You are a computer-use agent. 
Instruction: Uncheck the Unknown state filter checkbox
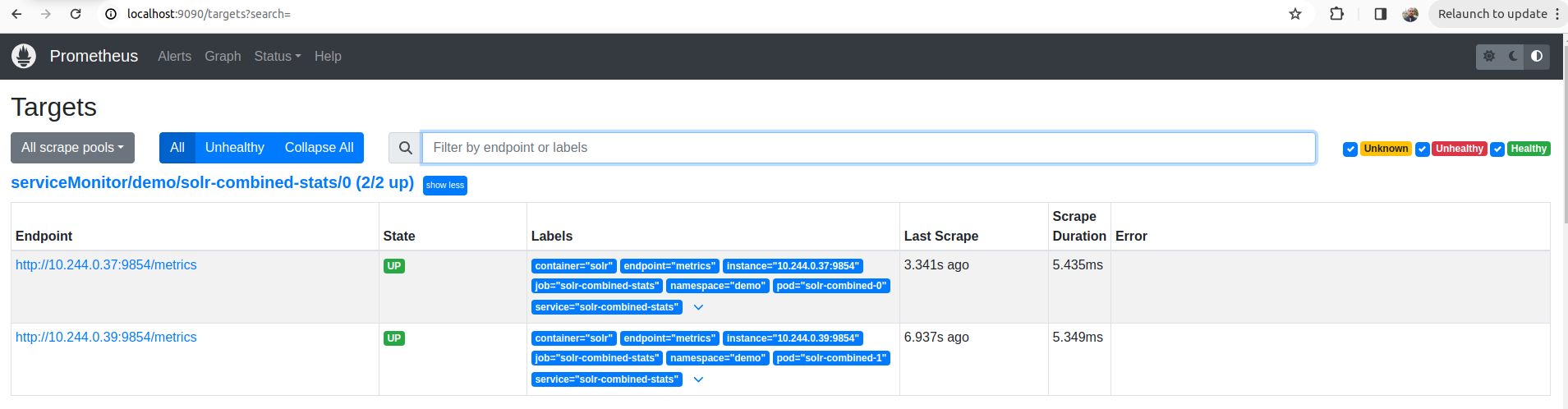coord(1350,149)
